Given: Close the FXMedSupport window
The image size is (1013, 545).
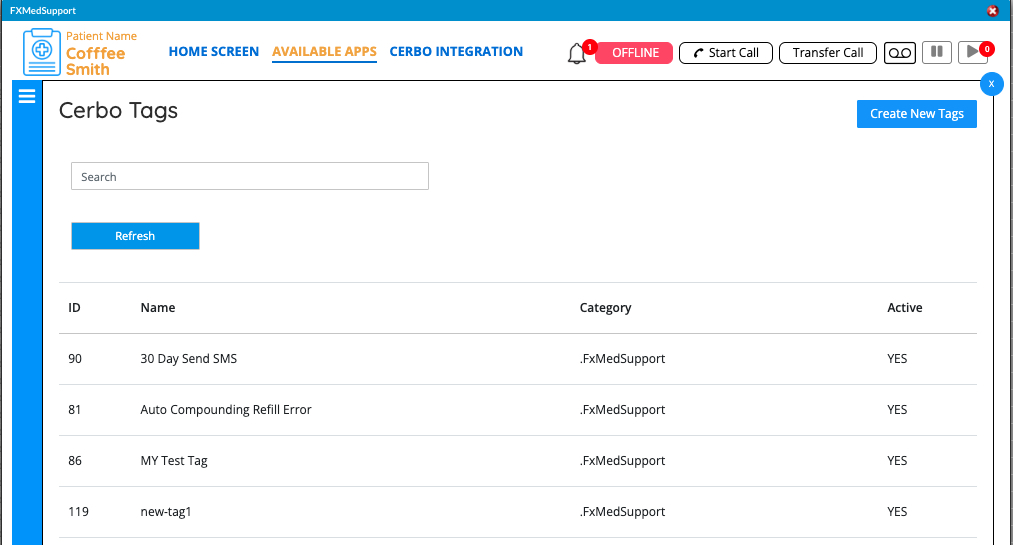Looking at the screenshot, I should (993, 10).
